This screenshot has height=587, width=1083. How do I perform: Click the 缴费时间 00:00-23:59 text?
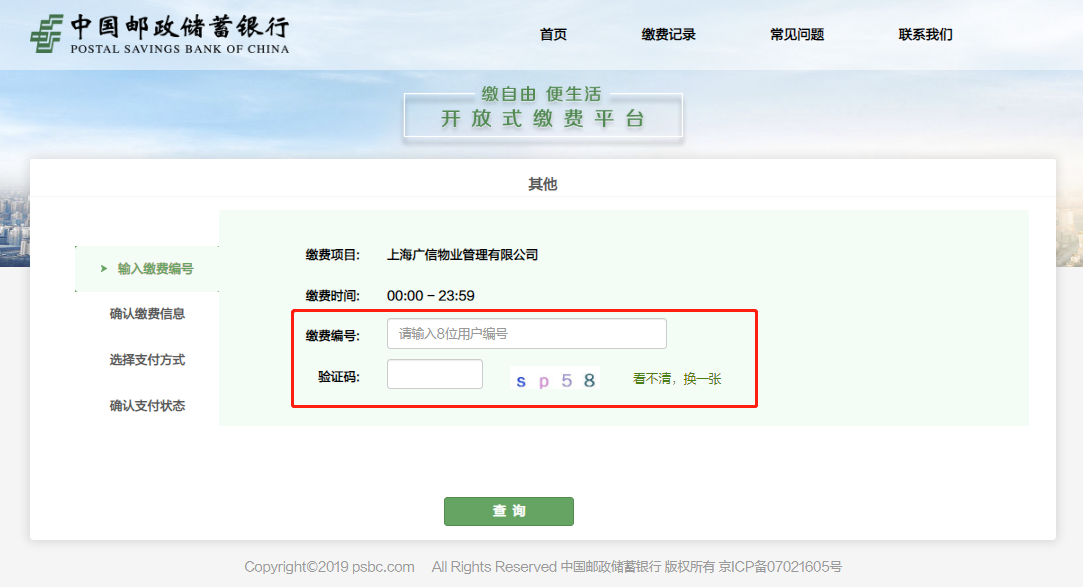432,294
